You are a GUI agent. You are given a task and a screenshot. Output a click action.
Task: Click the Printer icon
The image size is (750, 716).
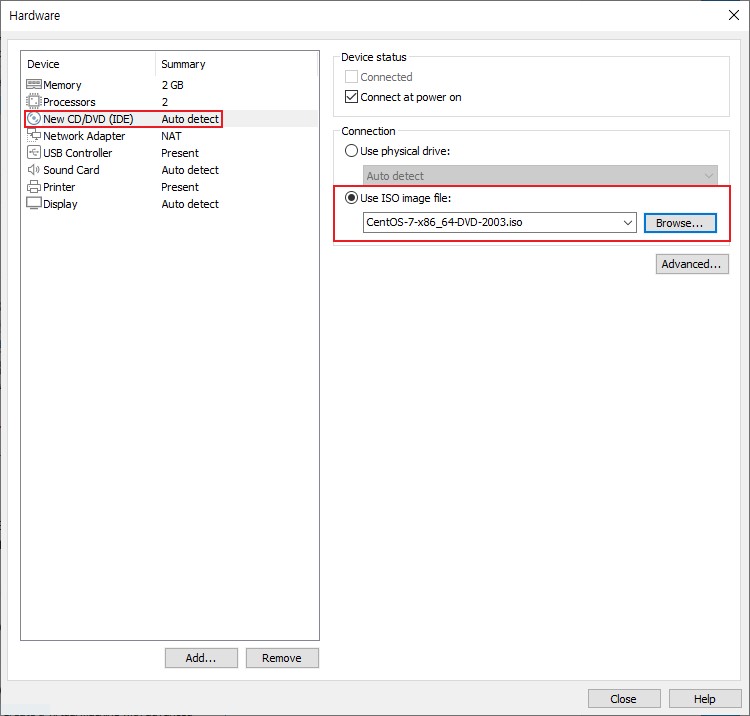tap(33, 187)
